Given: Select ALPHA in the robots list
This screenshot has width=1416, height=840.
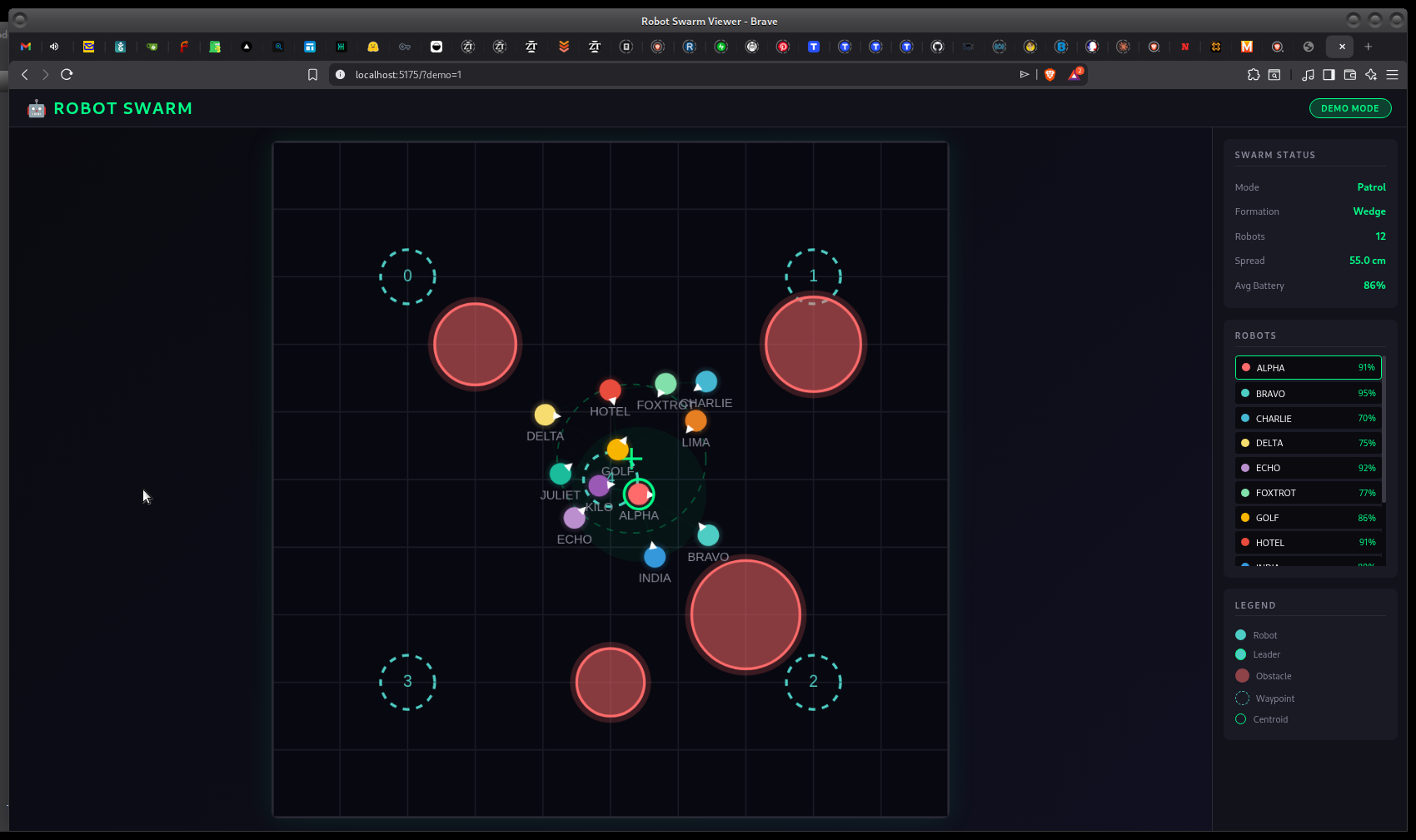Looking at the screenshot, I should (x=1307, y=368).
